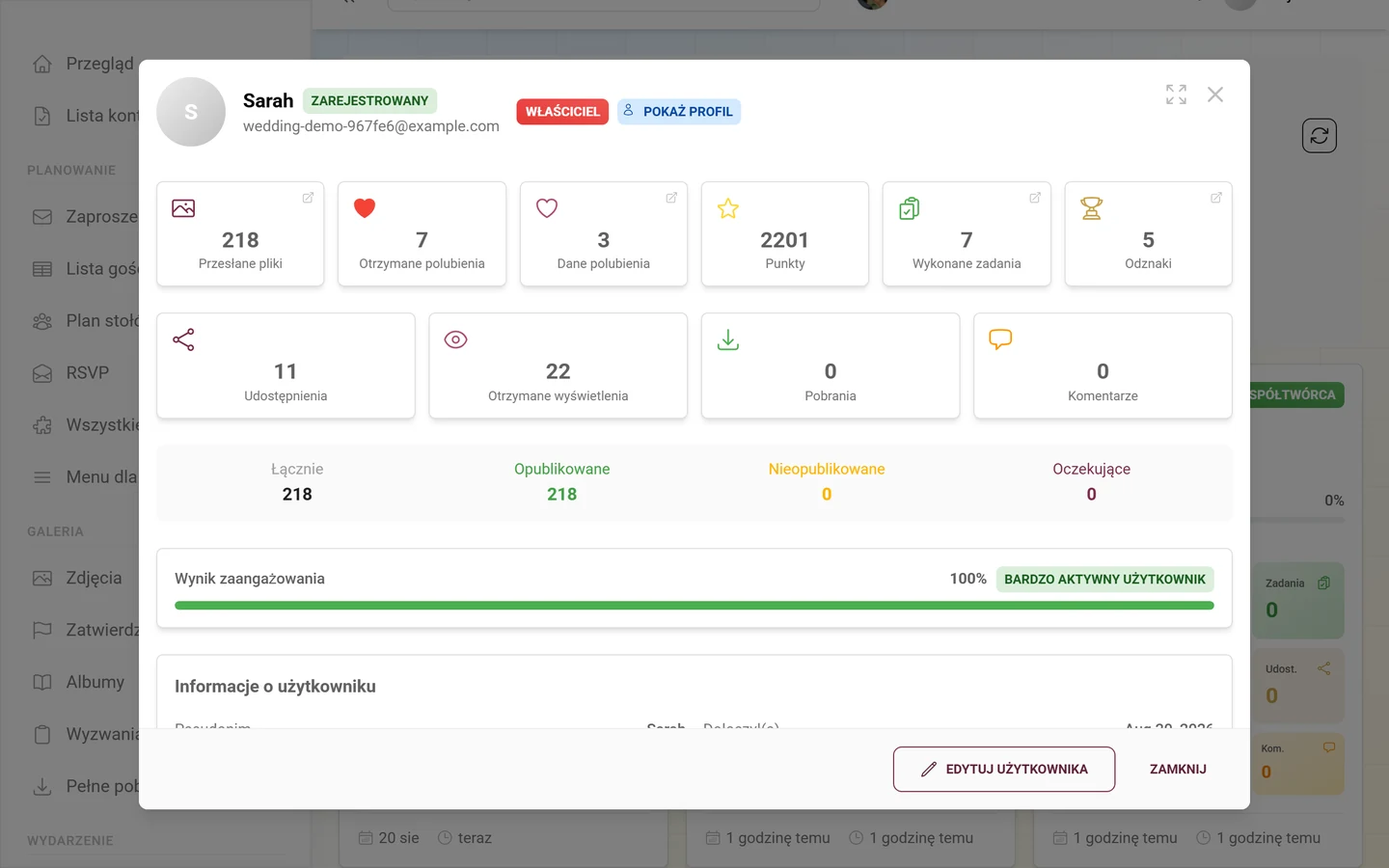The image size is (1389, 868).
Task: Click the filled red heart icon
Action: coord(365,208)
